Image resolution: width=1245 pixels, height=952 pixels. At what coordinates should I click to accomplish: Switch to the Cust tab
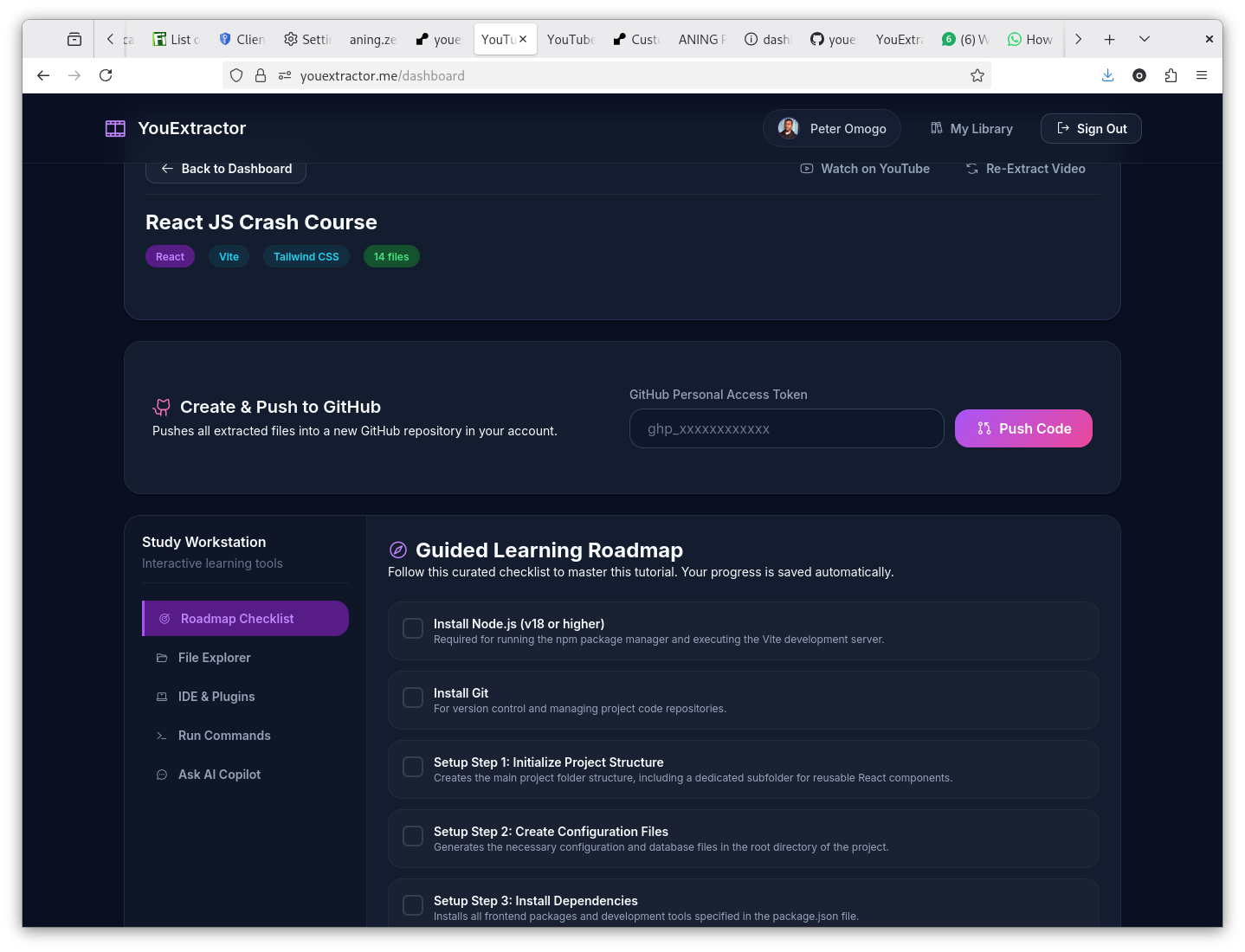click(x=636, y=40)
